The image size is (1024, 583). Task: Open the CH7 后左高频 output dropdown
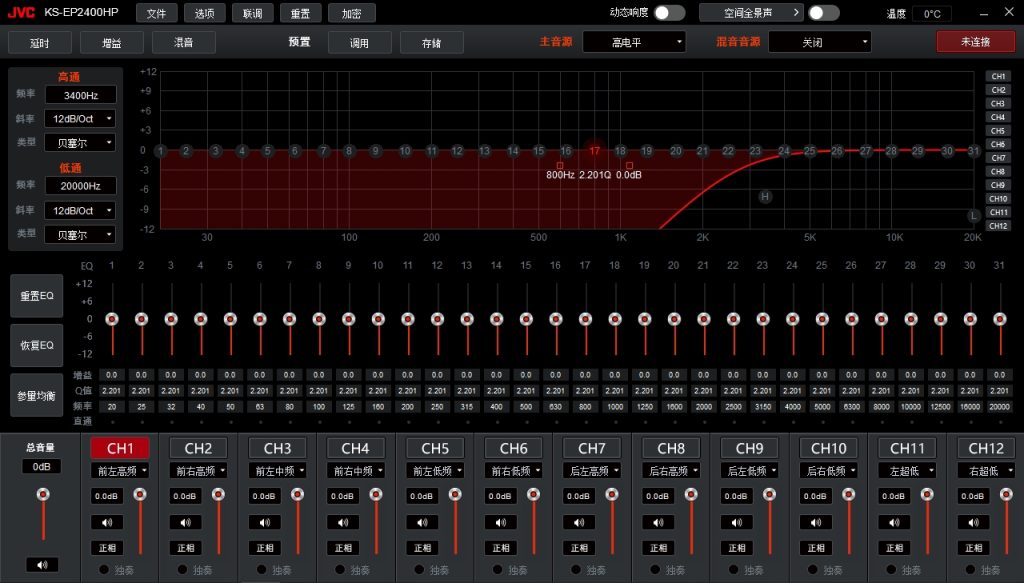tap(592, 471)
